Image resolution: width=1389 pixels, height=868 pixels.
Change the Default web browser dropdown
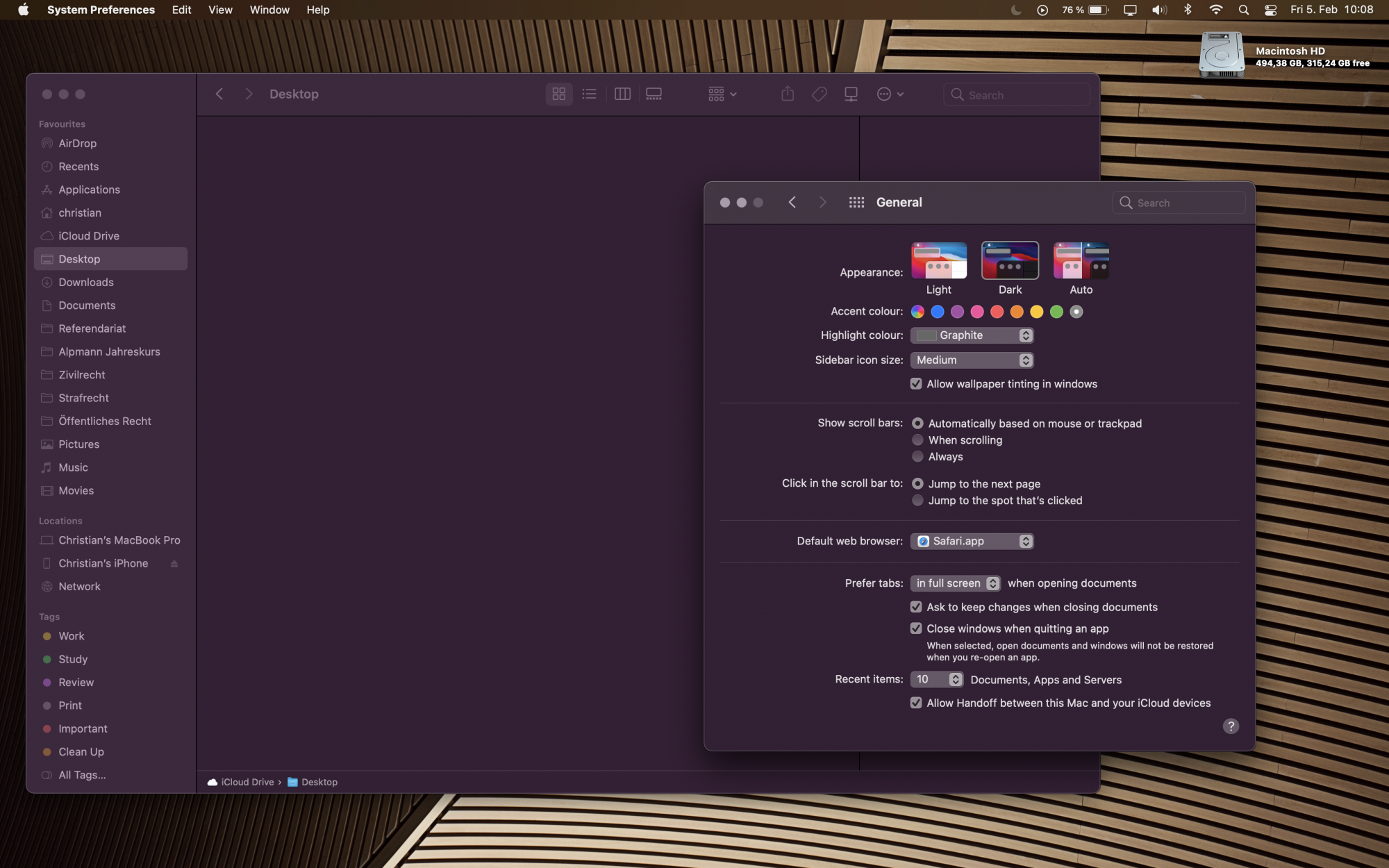click(x=971, y=540)
